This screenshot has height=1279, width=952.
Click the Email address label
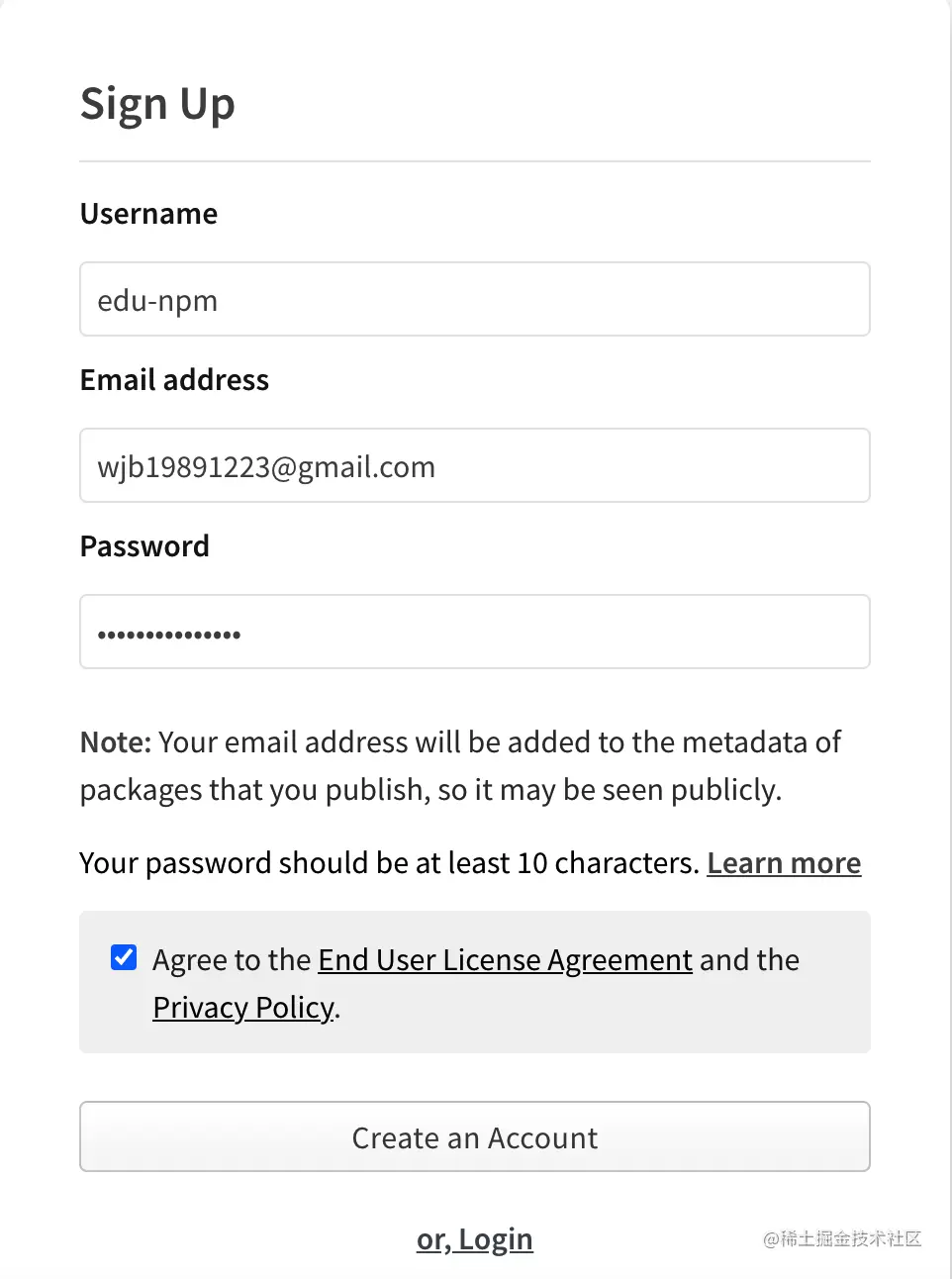pyautogui.click(x=174, y=380)
